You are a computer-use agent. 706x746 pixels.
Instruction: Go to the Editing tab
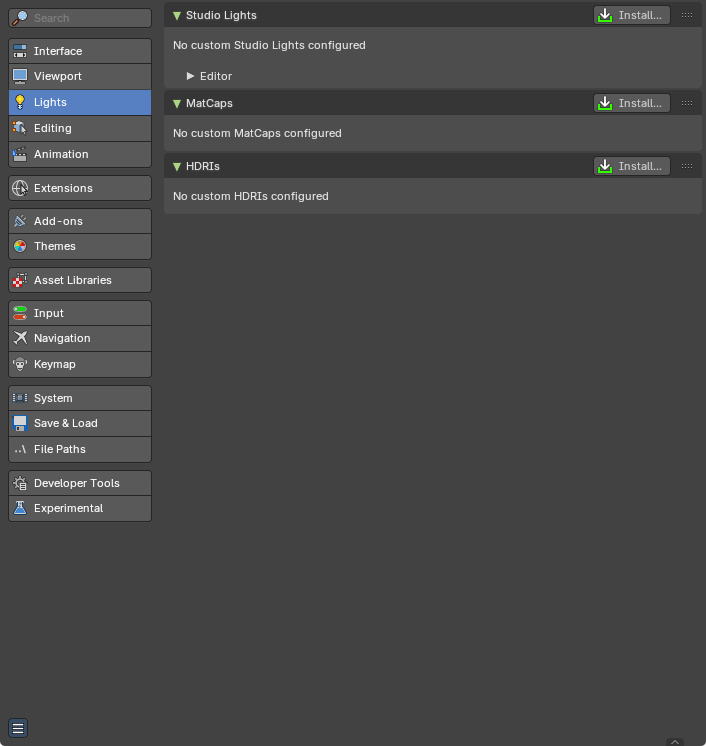(x=80, y=128)
